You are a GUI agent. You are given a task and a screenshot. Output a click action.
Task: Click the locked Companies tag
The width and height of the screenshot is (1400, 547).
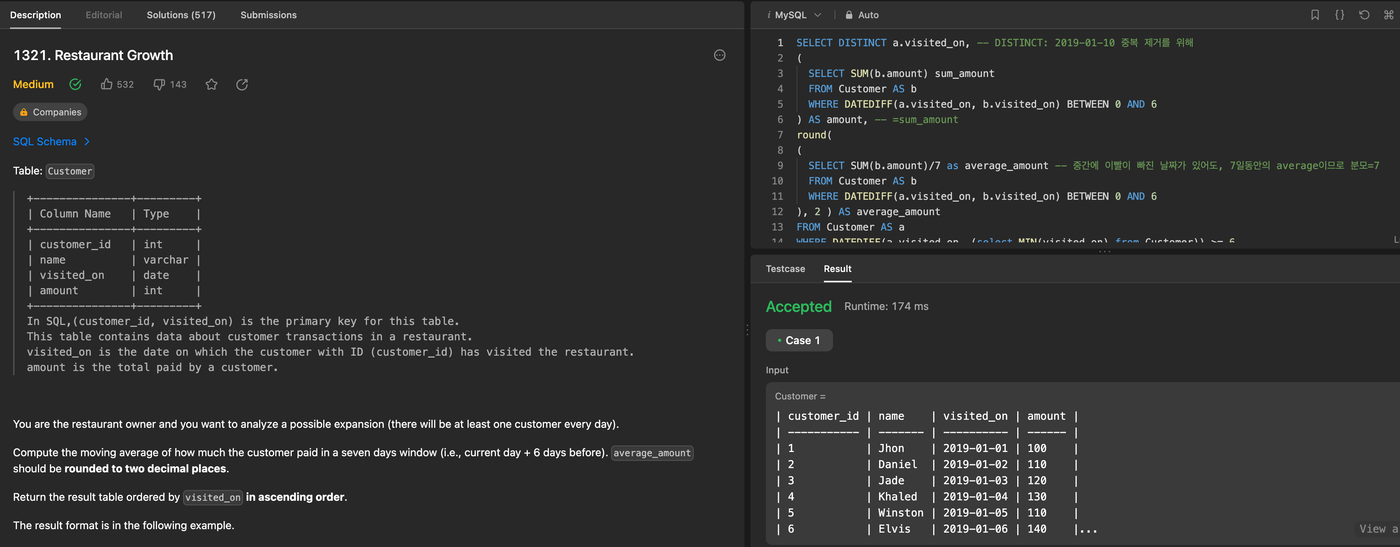[x=50, y=113]
